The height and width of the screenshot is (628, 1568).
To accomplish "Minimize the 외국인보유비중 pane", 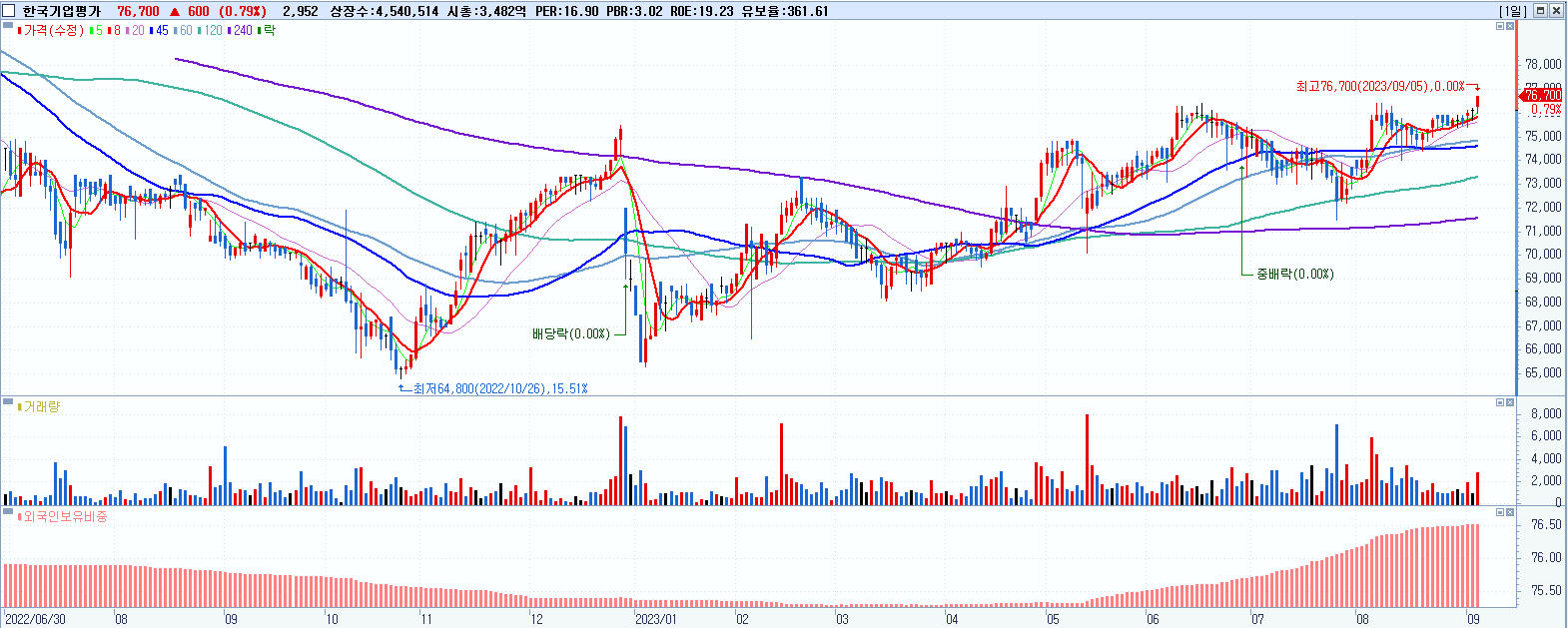I will [x=1499, y=512].
